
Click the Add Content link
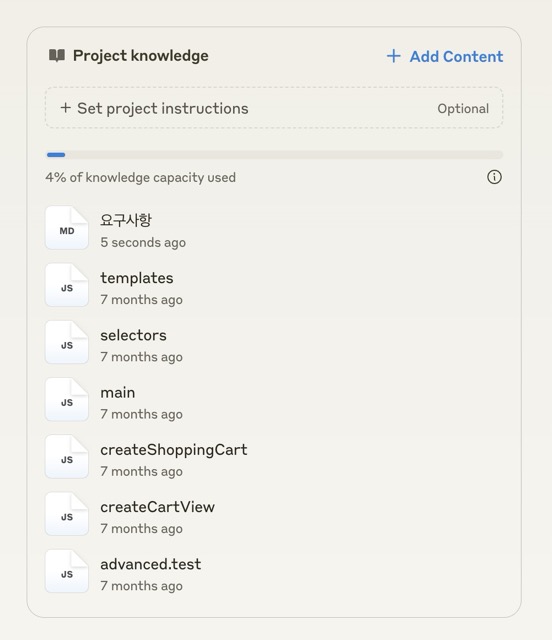[445, 56]
